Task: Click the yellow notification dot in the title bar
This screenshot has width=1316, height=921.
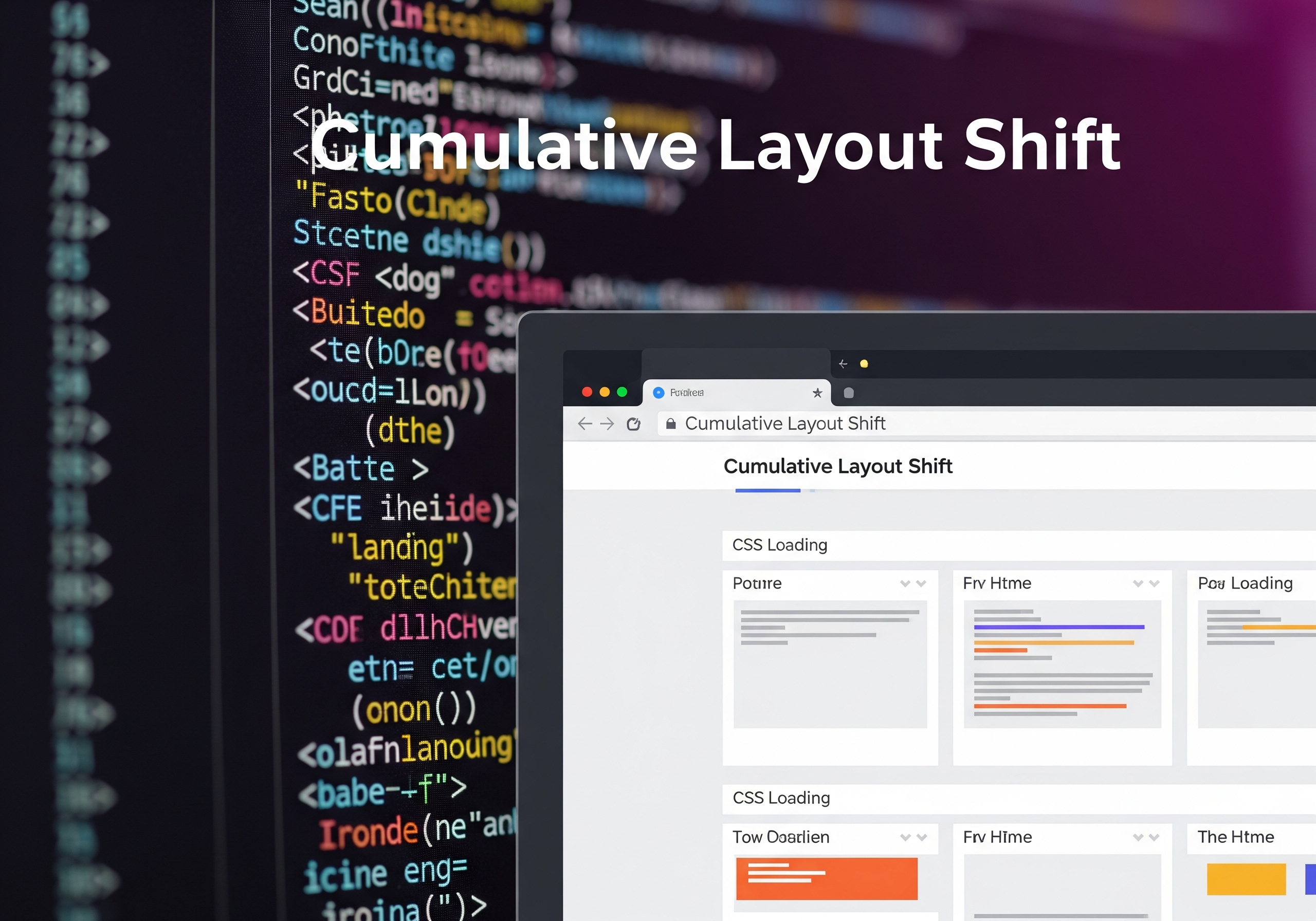Action: 865,363
